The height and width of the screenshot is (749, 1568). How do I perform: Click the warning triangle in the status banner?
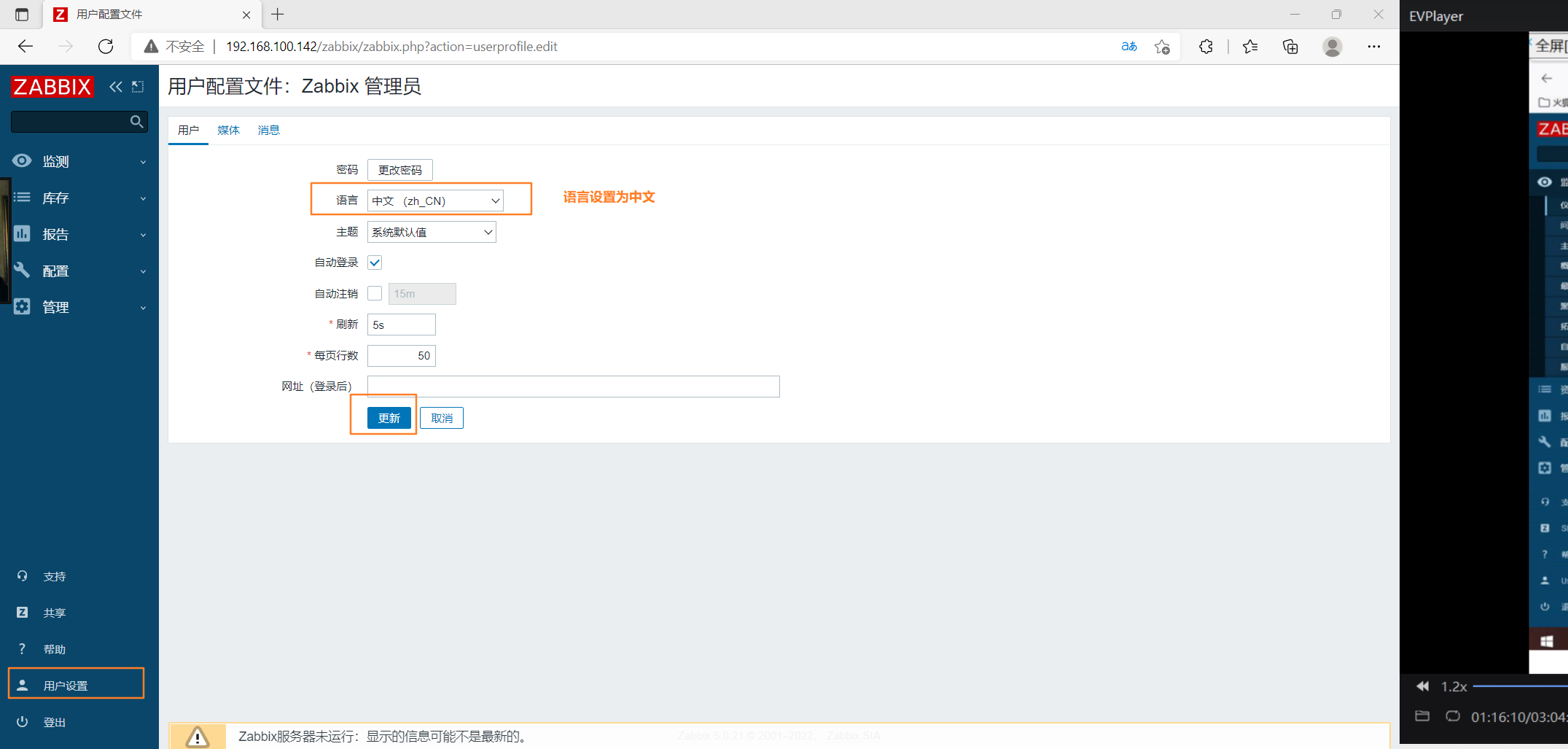(198, 737)
